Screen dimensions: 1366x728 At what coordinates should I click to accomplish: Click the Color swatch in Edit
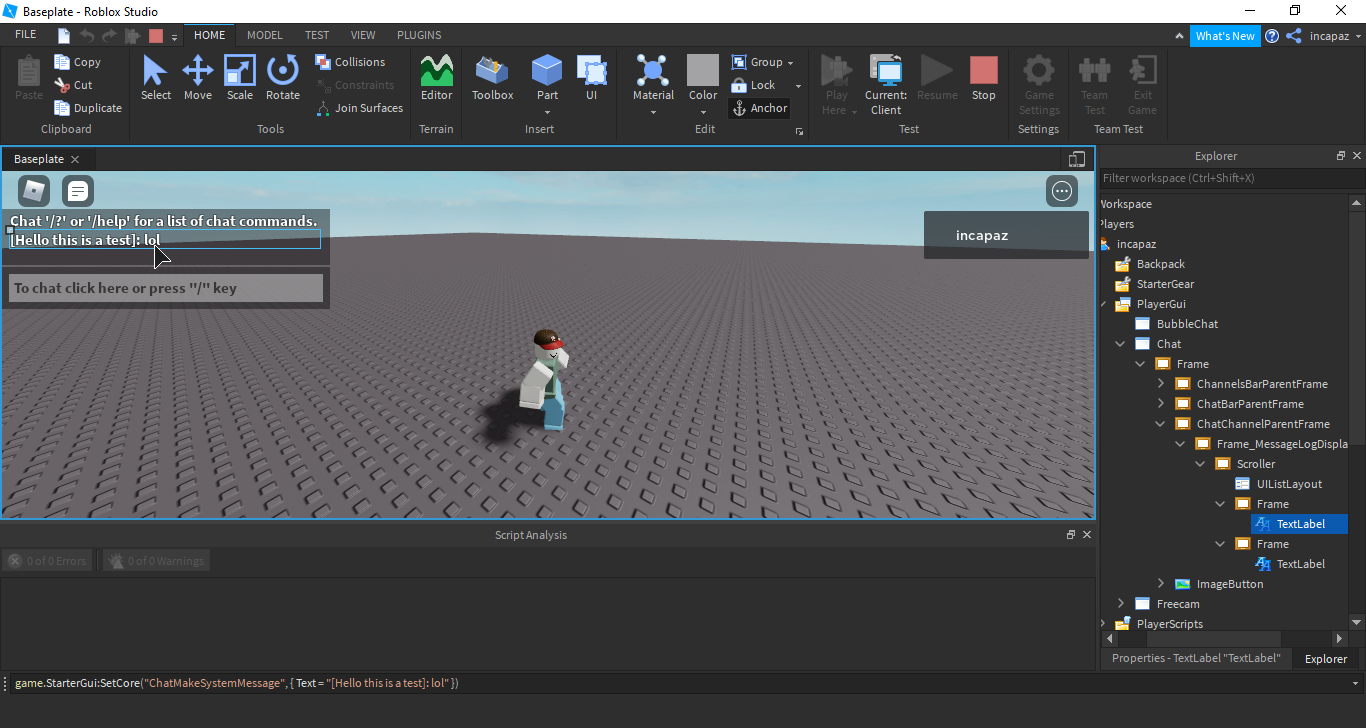pos(703,70)
